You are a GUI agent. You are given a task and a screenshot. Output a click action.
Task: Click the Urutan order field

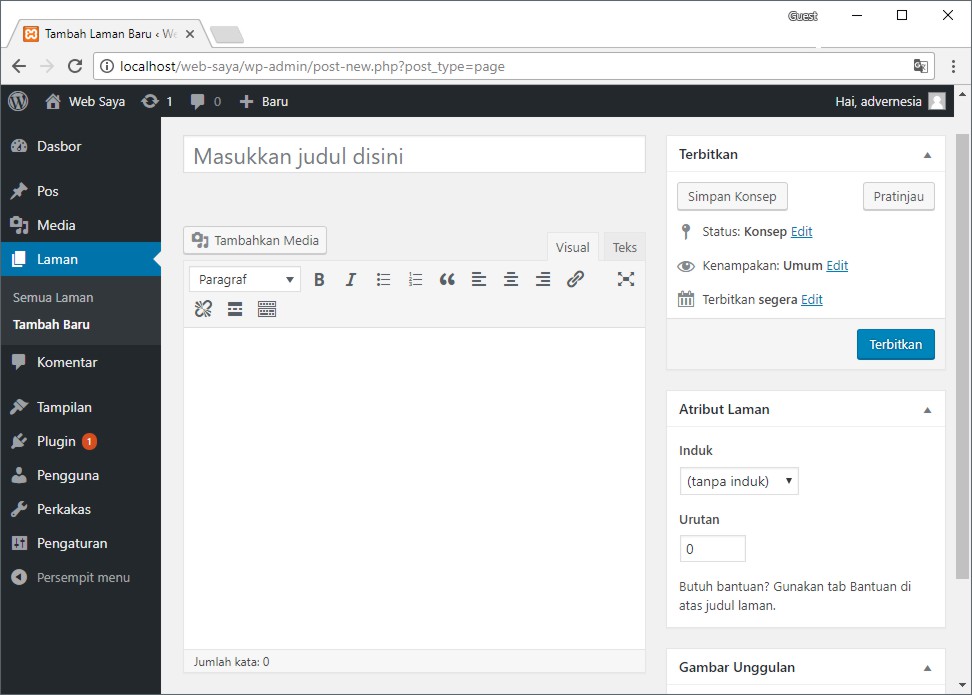point(713,549)
